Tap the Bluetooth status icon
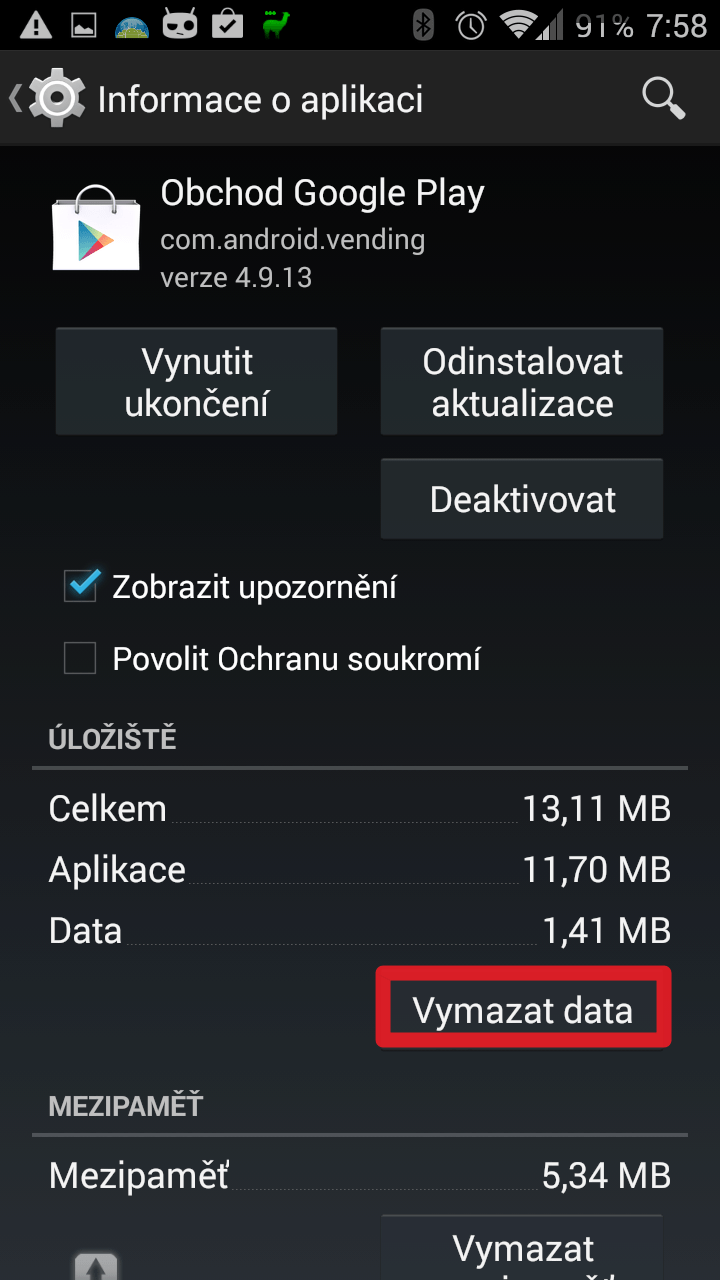 [x=424, y=25]
